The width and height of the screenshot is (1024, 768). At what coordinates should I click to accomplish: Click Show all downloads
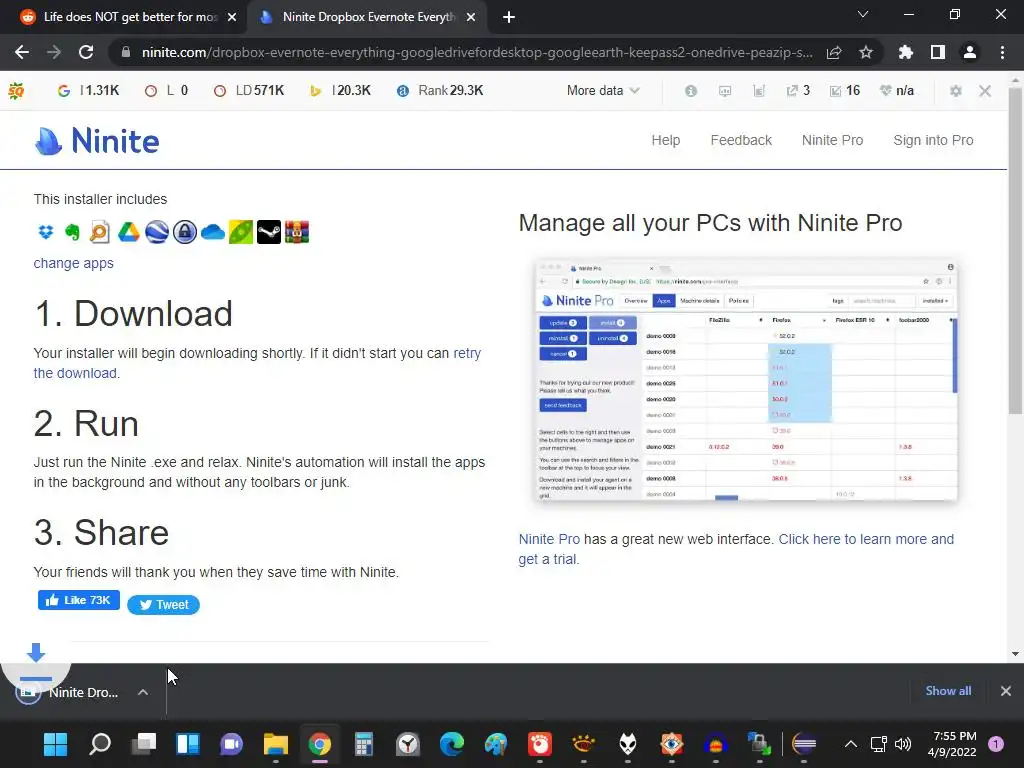(948, 691)
